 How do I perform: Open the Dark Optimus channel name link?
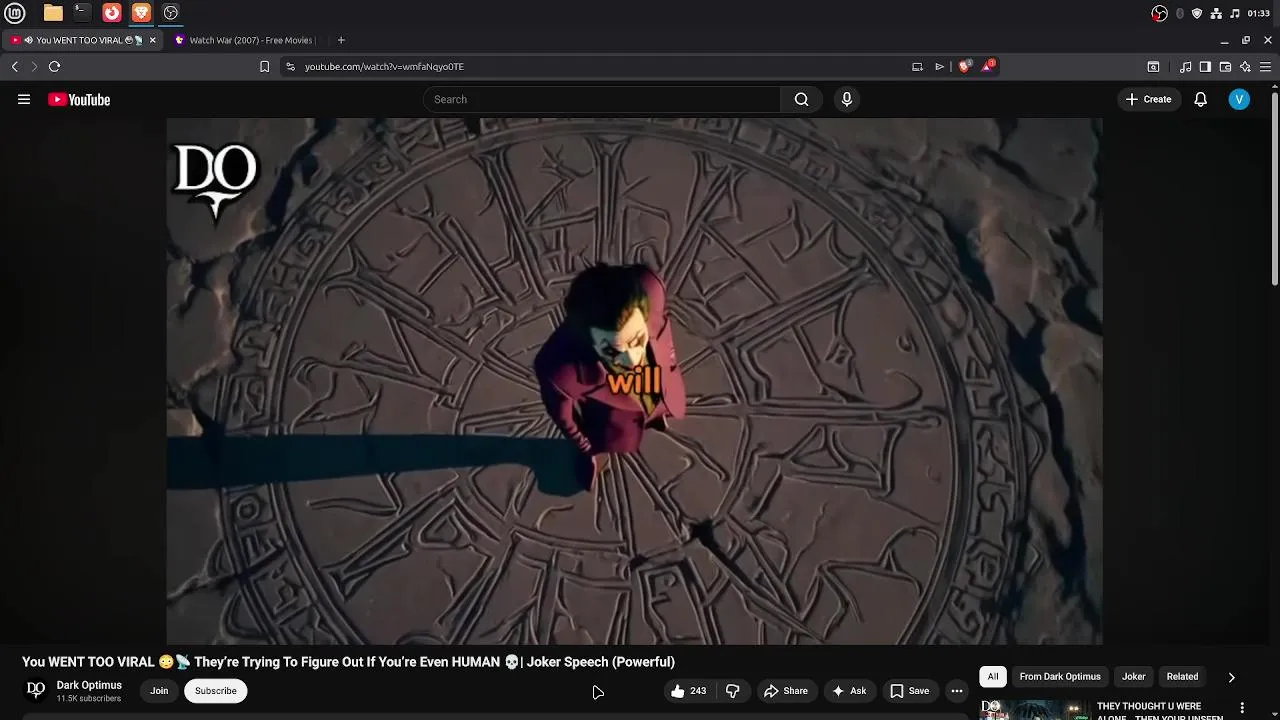(89, 685)
